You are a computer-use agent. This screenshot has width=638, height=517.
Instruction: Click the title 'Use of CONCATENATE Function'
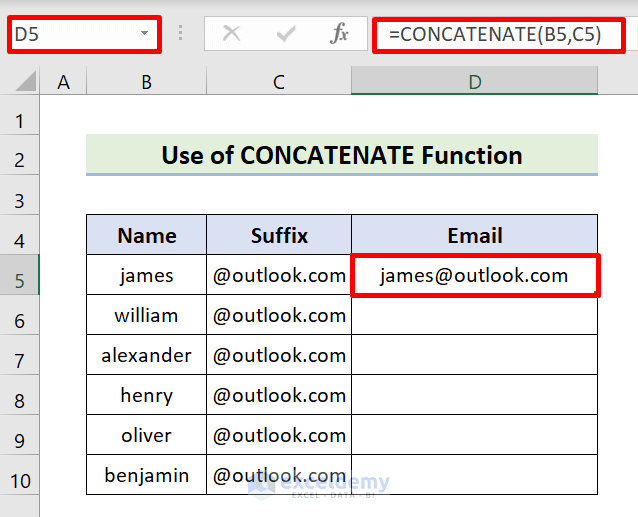click(341, 155)
